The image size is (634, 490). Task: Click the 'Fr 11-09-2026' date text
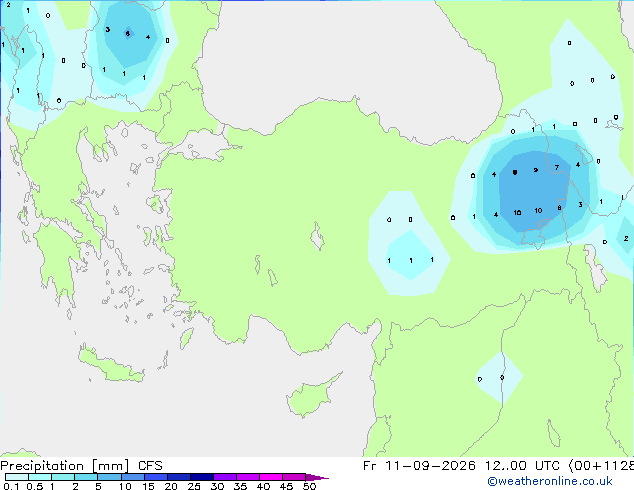419,466
